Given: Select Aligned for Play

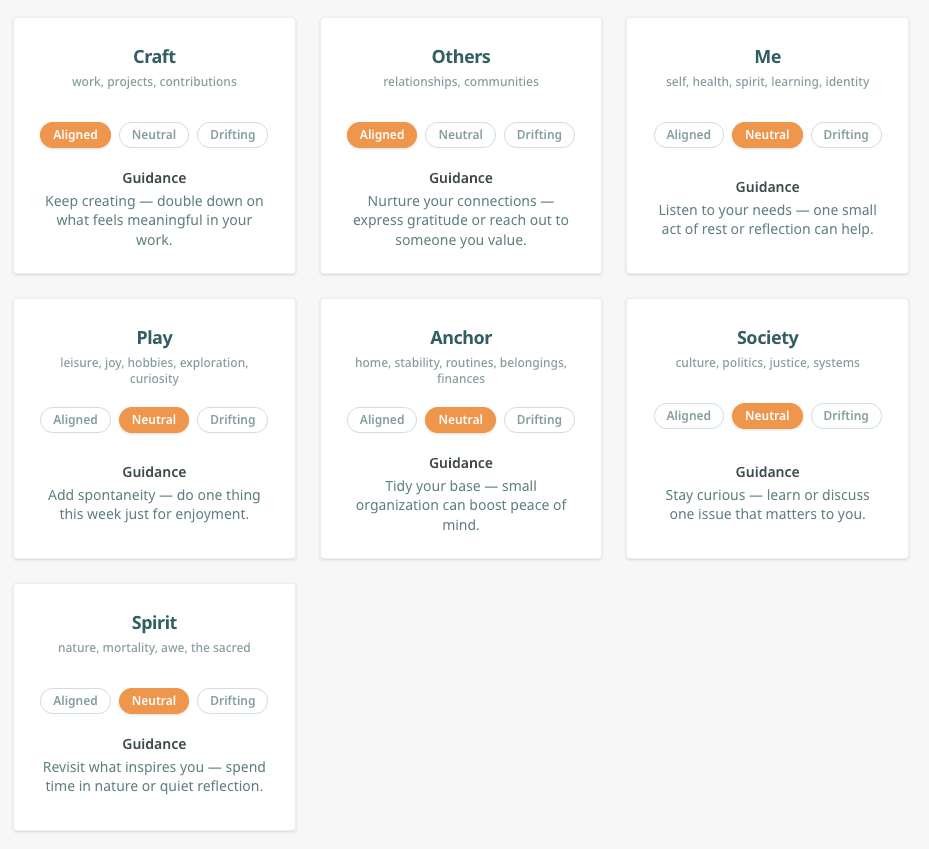Looking at the screenshot, I should tap(75, 420).
